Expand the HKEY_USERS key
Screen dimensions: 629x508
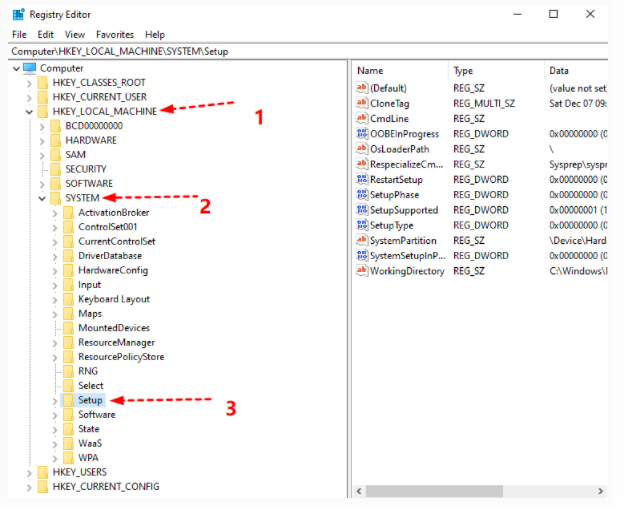pos(29,473)
